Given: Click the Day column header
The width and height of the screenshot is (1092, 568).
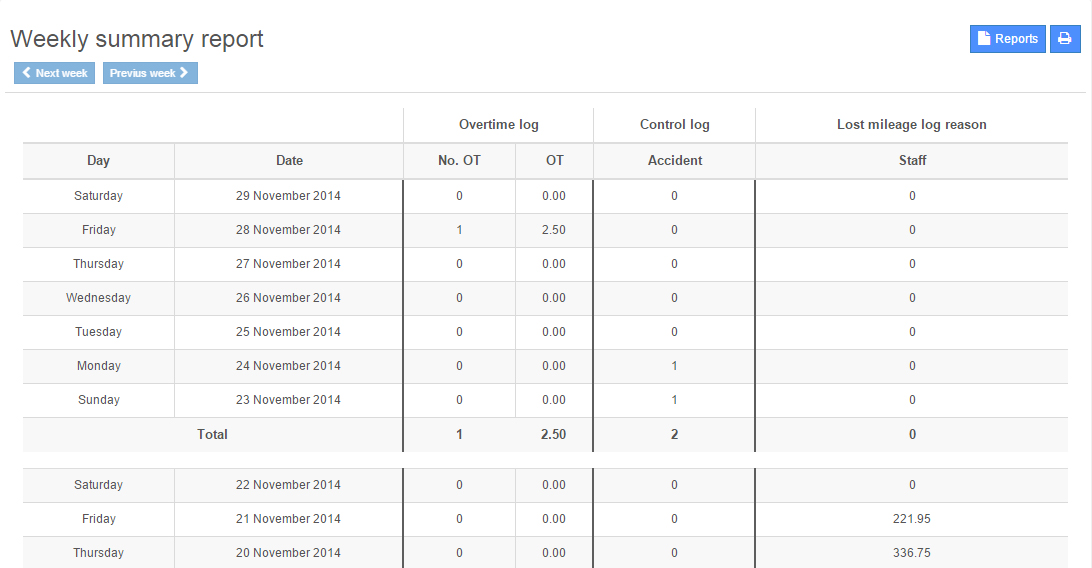Looking at the screenshot, I should [98, 160].
